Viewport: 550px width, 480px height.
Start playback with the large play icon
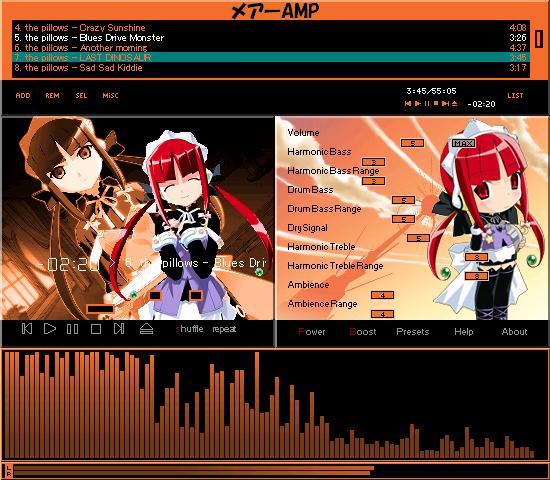point(50,329)
